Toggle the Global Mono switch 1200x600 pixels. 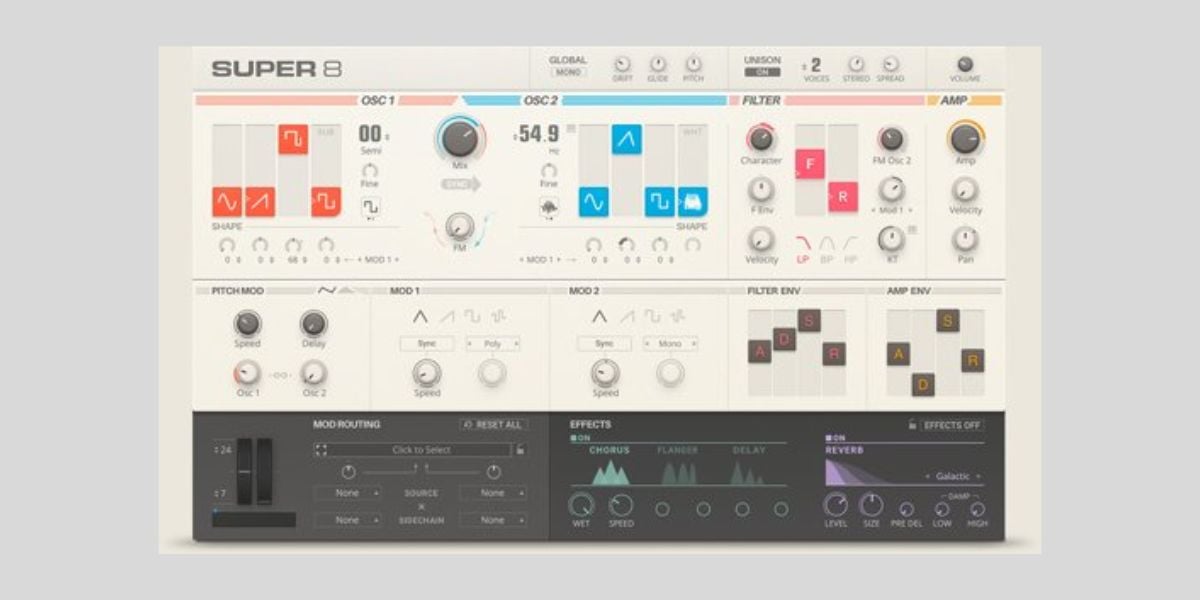point(568,72)
